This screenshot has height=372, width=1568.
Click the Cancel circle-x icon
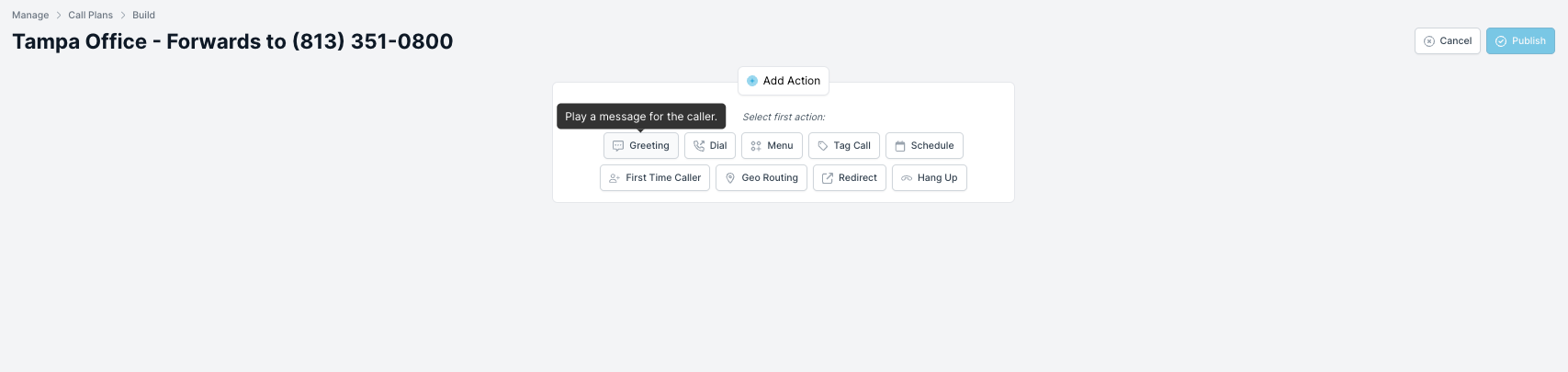pyautogui.click(x=1429, y=41)
